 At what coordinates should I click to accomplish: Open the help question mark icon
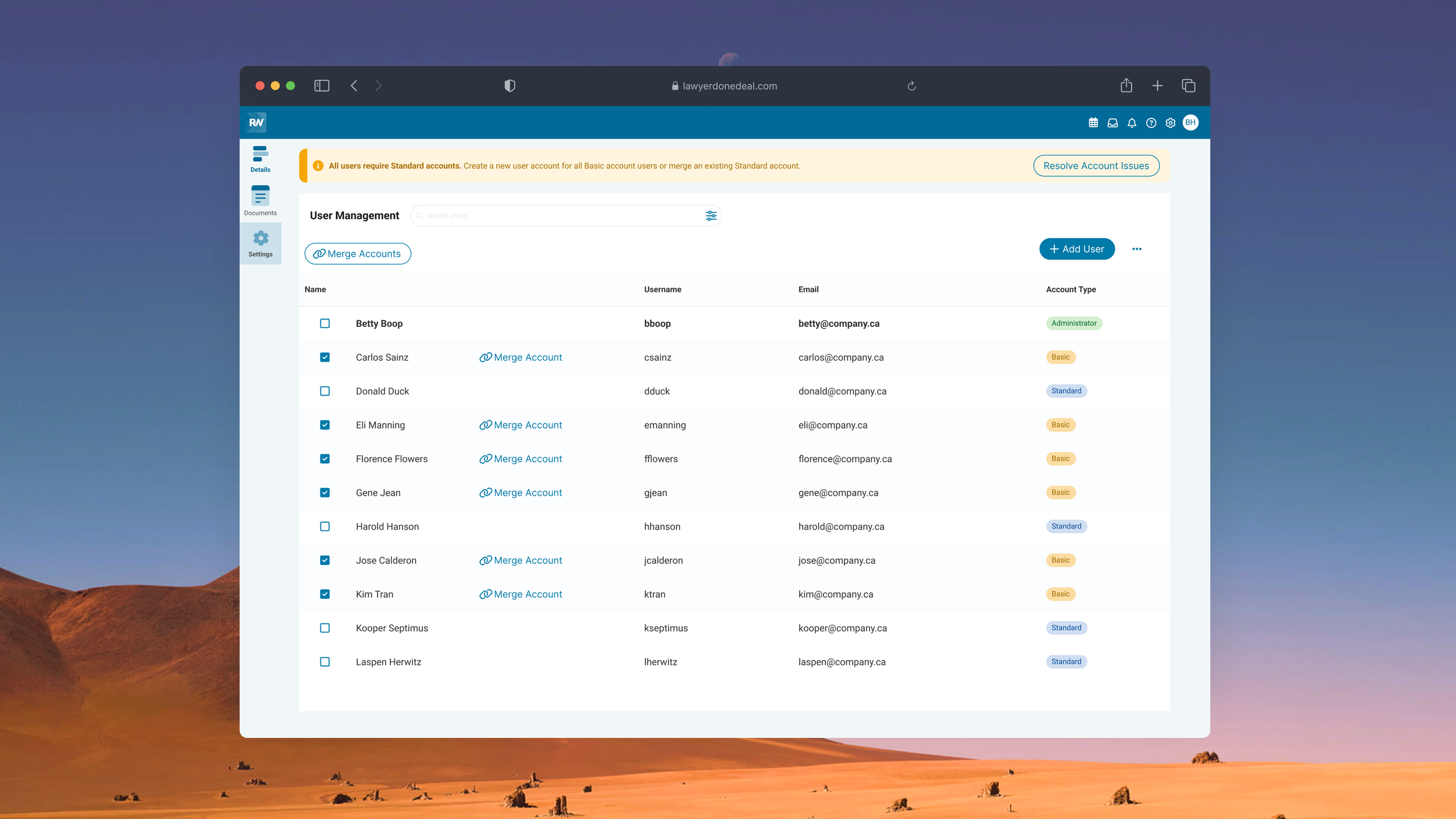[1151, 123]
